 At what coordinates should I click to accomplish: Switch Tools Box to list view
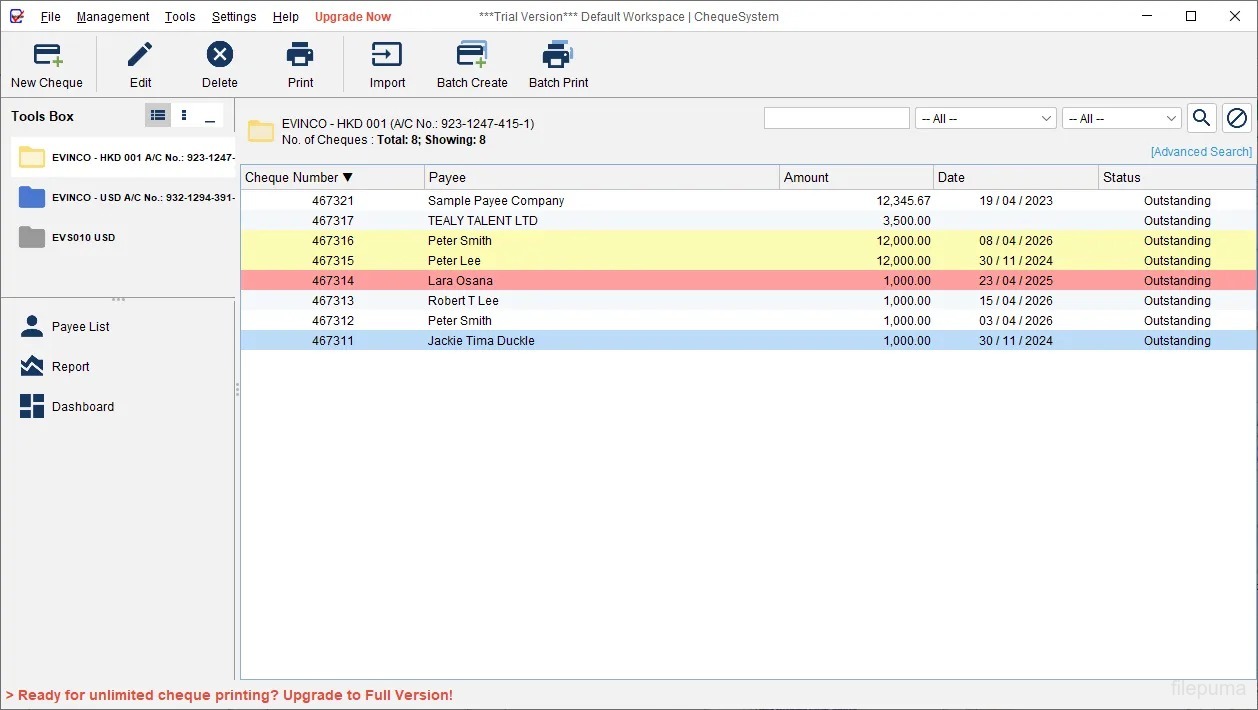tap(158, 116)
